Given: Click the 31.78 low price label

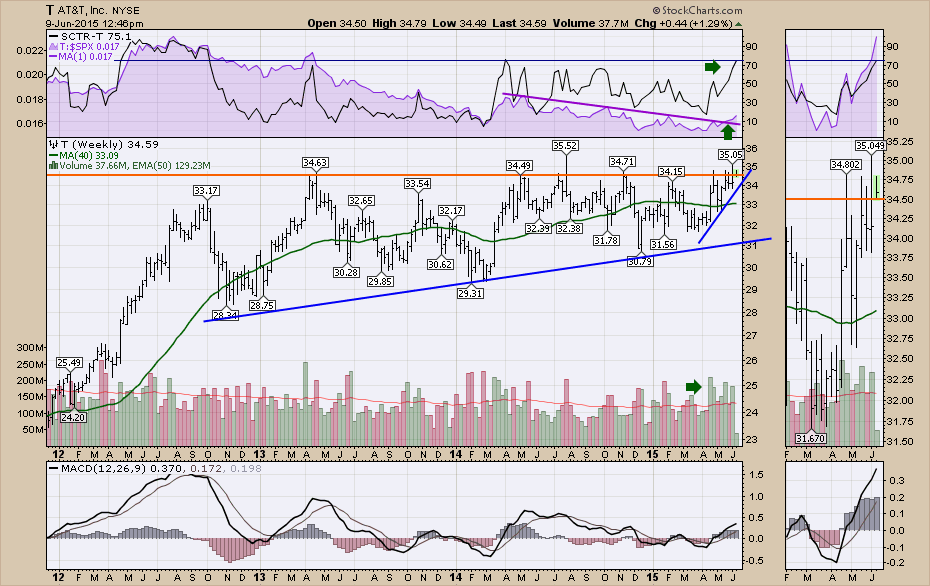Looking at the screenshot, I should click(x=606, y=240).
